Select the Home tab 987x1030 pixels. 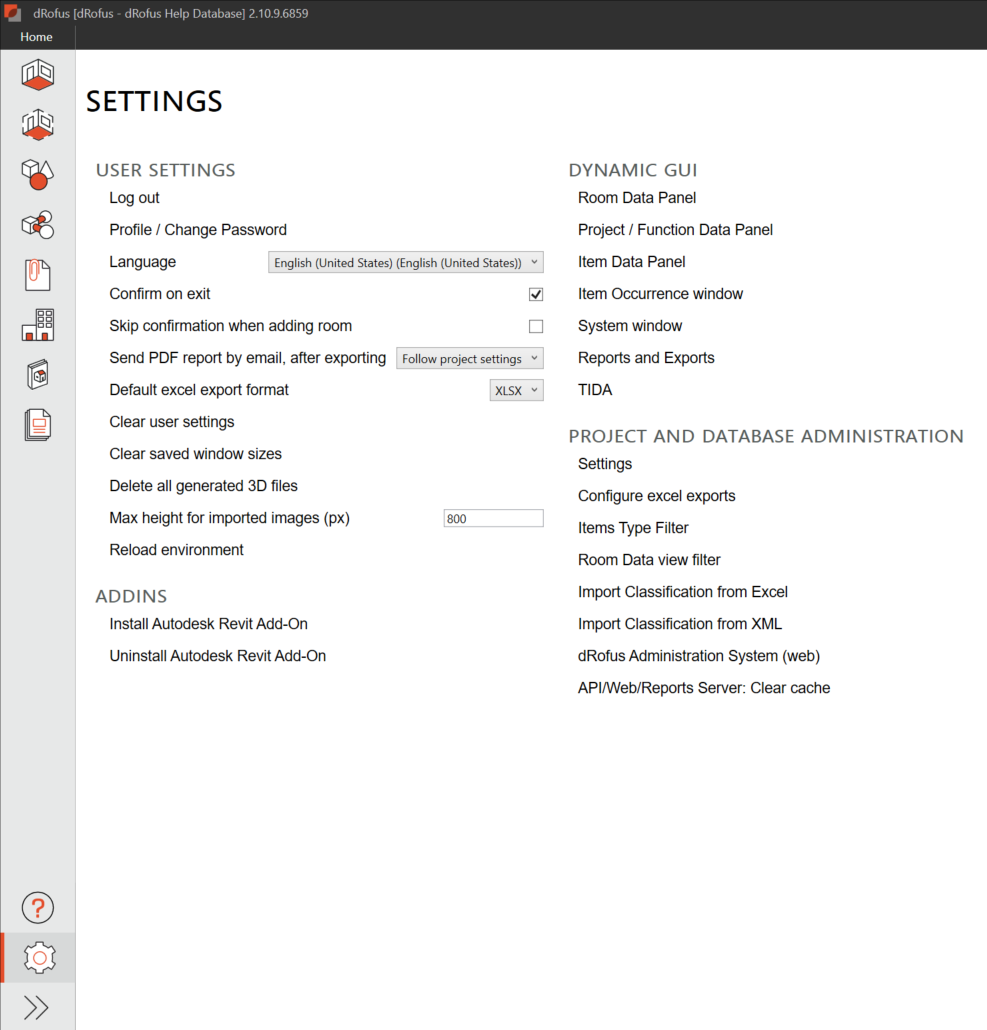pyautogui.click(x=37, y=37)
